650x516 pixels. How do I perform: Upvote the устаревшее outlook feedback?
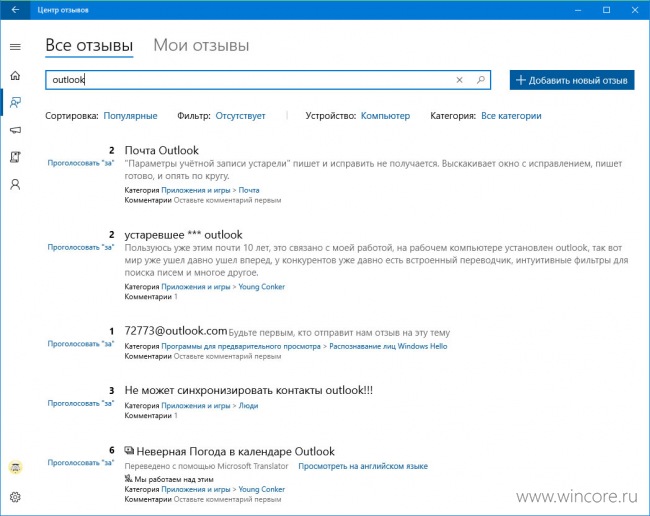click(81, 247)
